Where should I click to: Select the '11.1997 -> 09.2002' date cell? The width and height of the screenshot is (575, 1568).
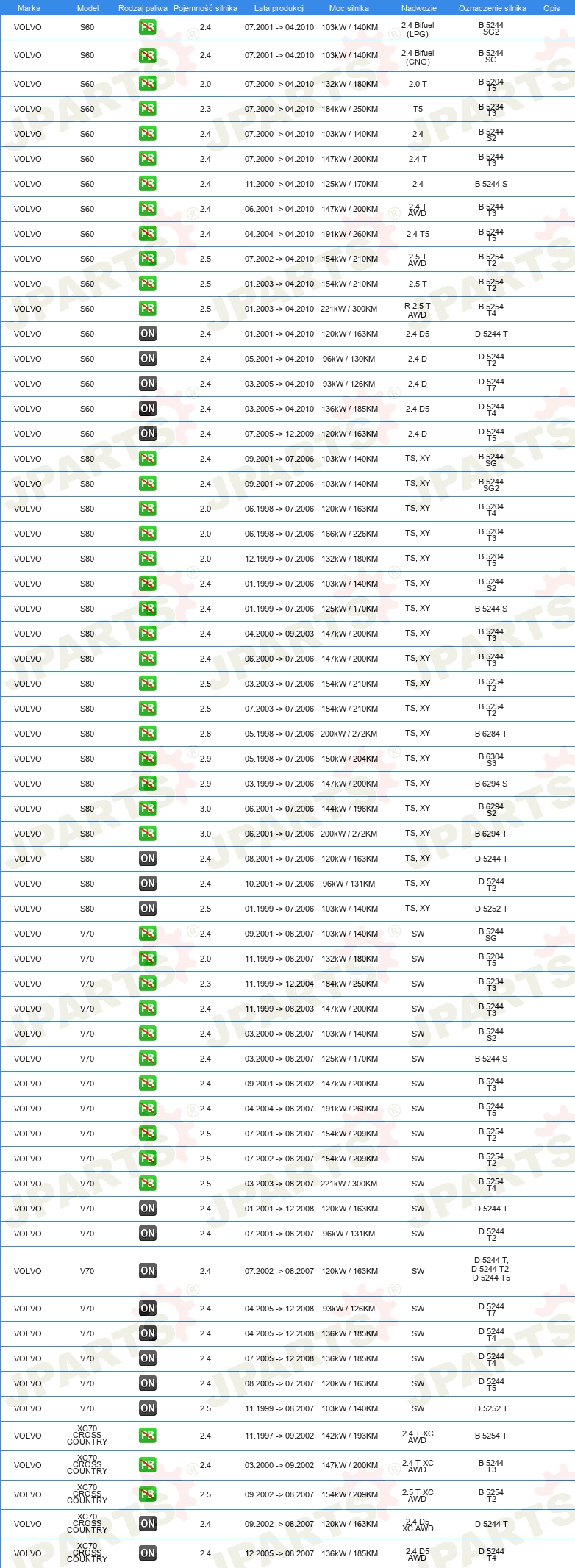(x=279, y=1436)
